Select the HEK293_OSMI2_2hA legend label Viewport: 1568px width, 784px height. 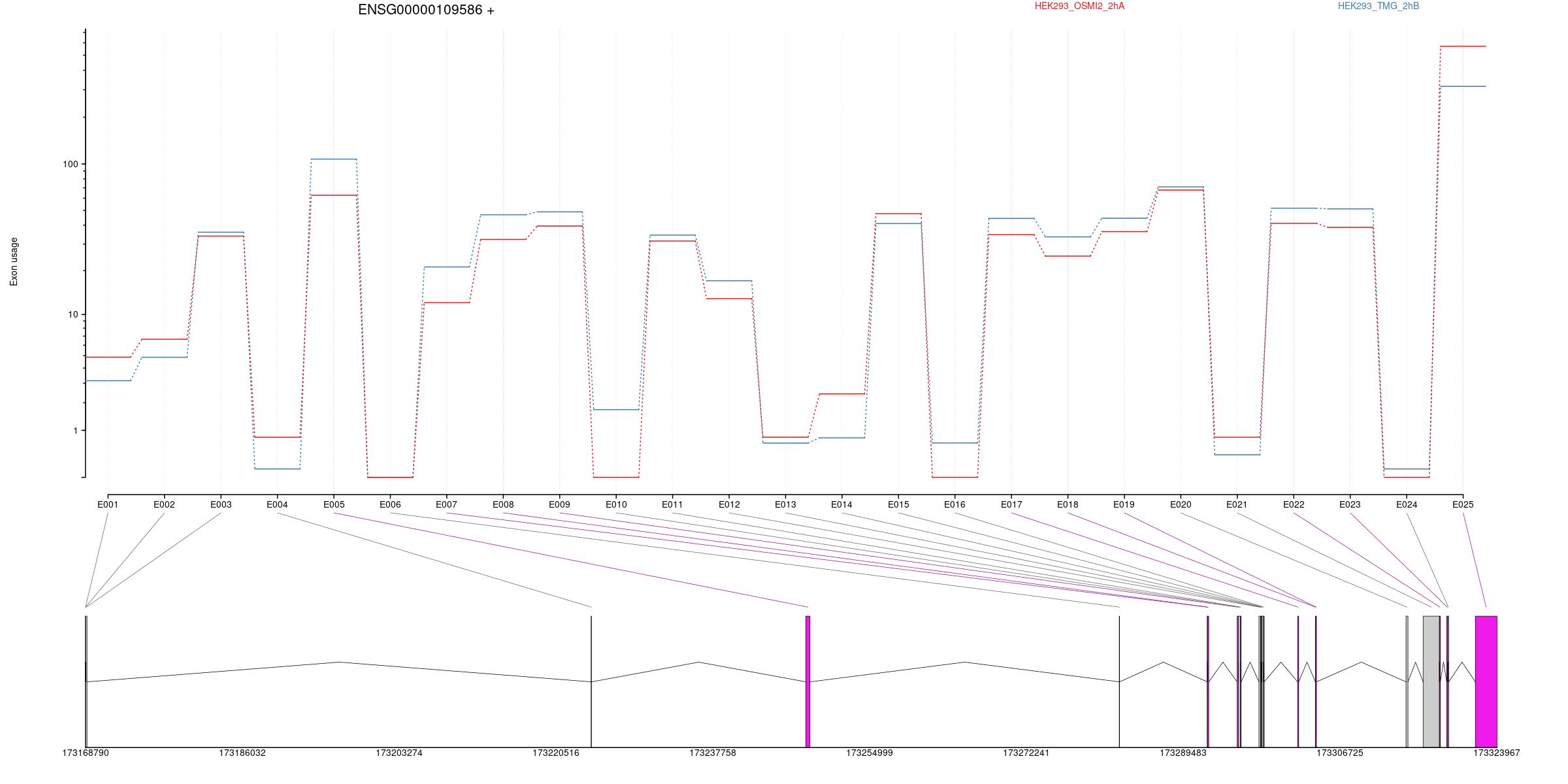click(x=1079, y=6)
